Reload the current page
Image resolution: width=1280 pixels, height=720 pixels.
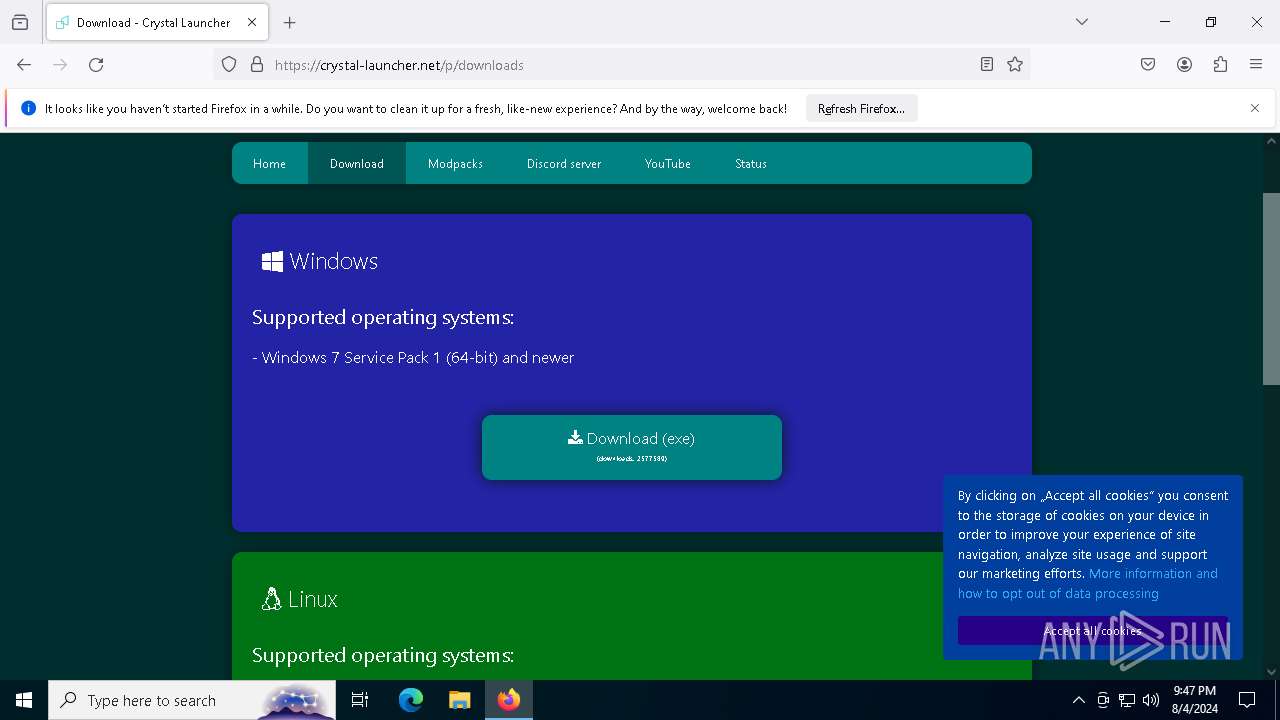coord(96,65)
